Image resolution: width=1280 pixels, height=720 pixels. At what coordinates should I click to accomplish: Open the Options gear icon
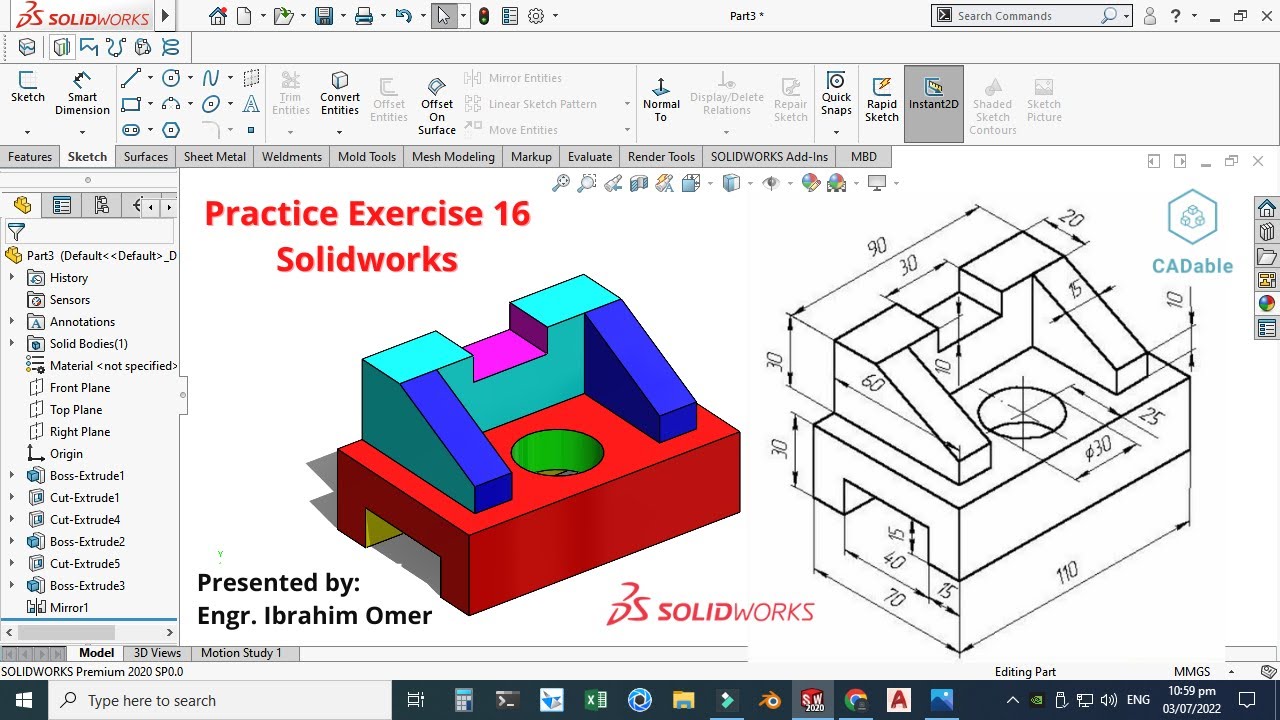pyautogui.click(x=536, y=16)
